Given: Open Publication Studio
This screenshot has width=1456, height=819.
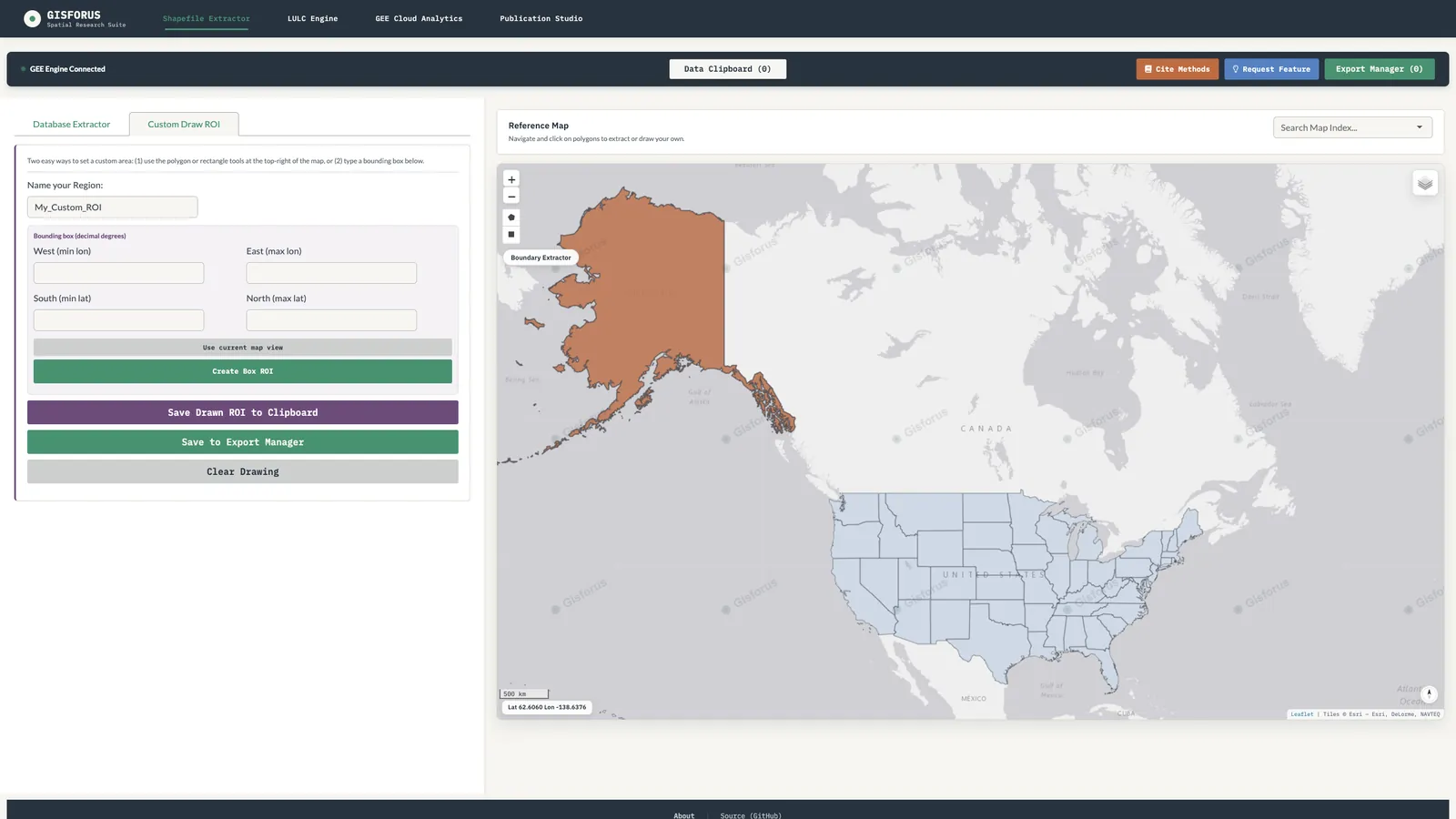Looking at the screenshot, I should 541,18.
